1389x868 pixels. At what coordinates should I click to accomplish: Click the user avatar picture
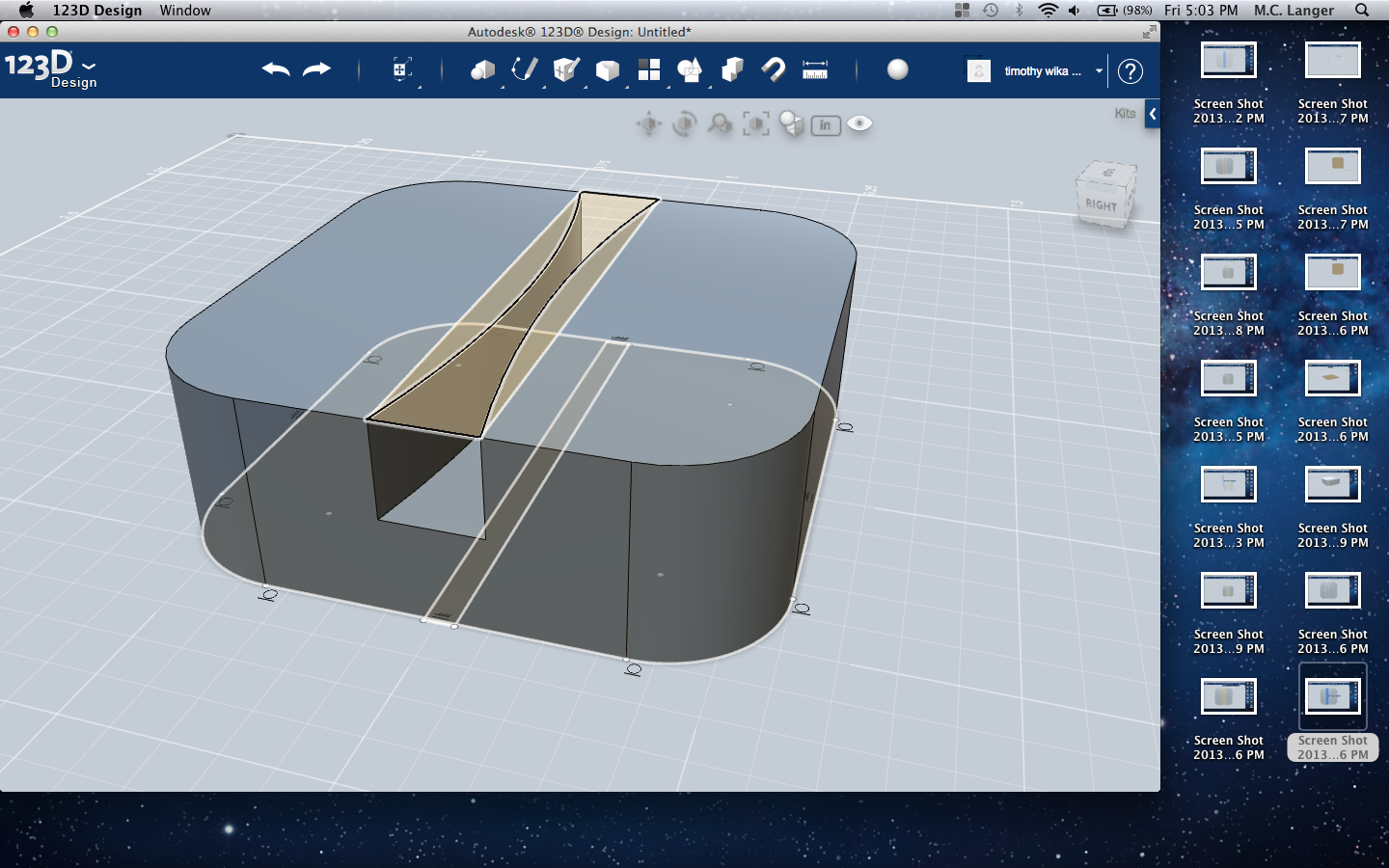click(x=979, y=70)
